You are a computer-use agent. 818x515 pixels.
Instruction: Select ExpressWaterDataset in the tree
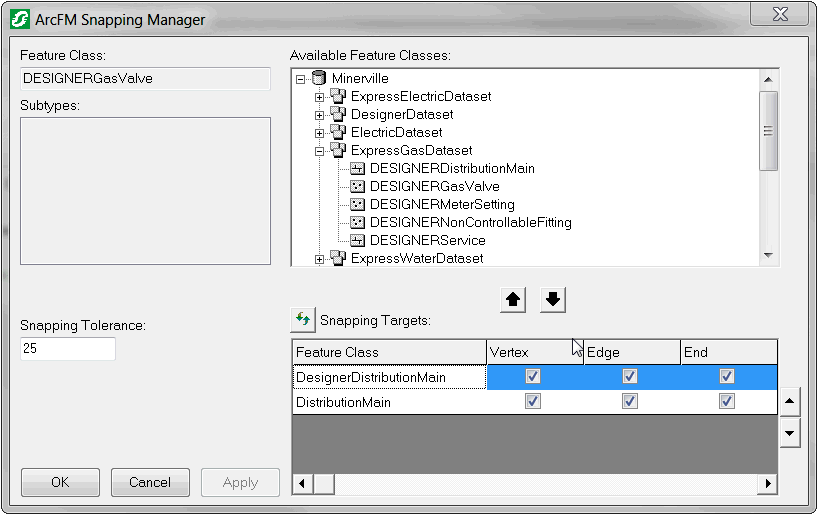417,259
